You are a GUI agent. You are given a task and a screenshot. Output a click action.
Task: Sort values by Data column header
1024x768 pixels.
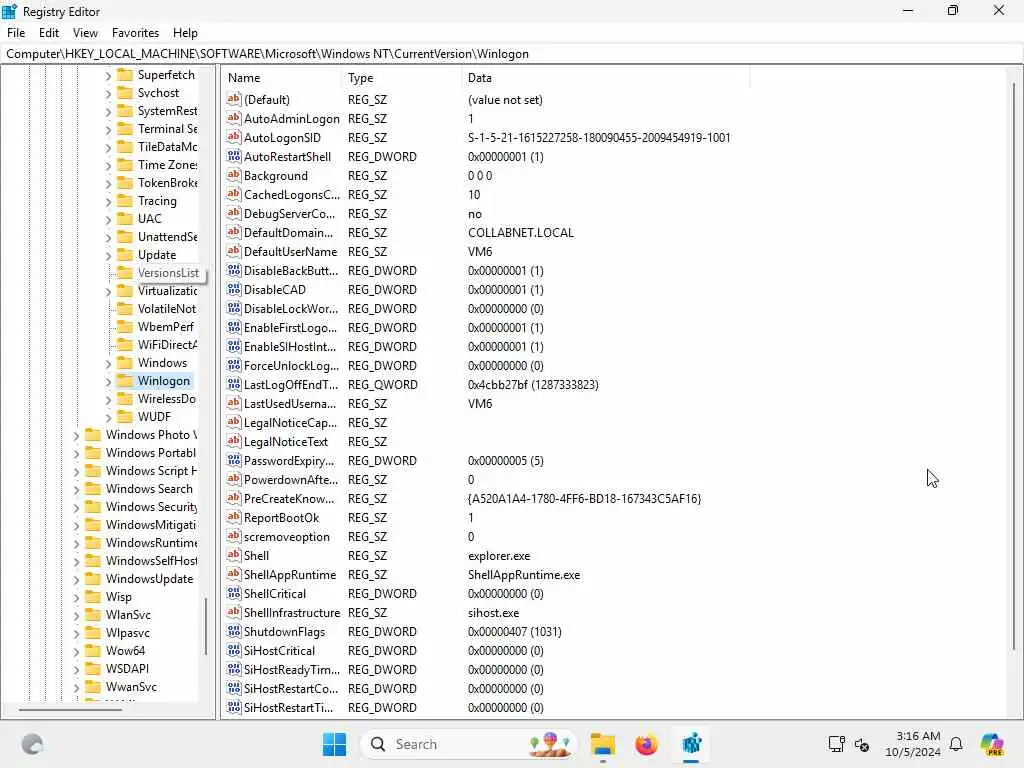[x=605, y=78]
